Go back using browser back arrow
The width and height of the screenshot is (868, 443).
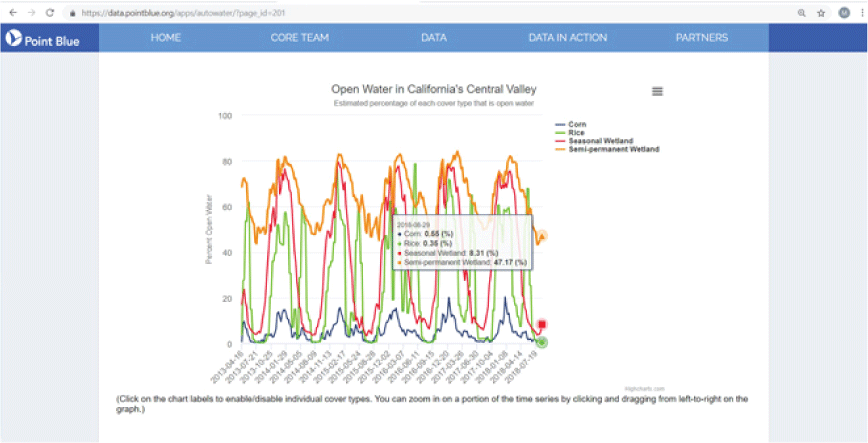[11, 13]
